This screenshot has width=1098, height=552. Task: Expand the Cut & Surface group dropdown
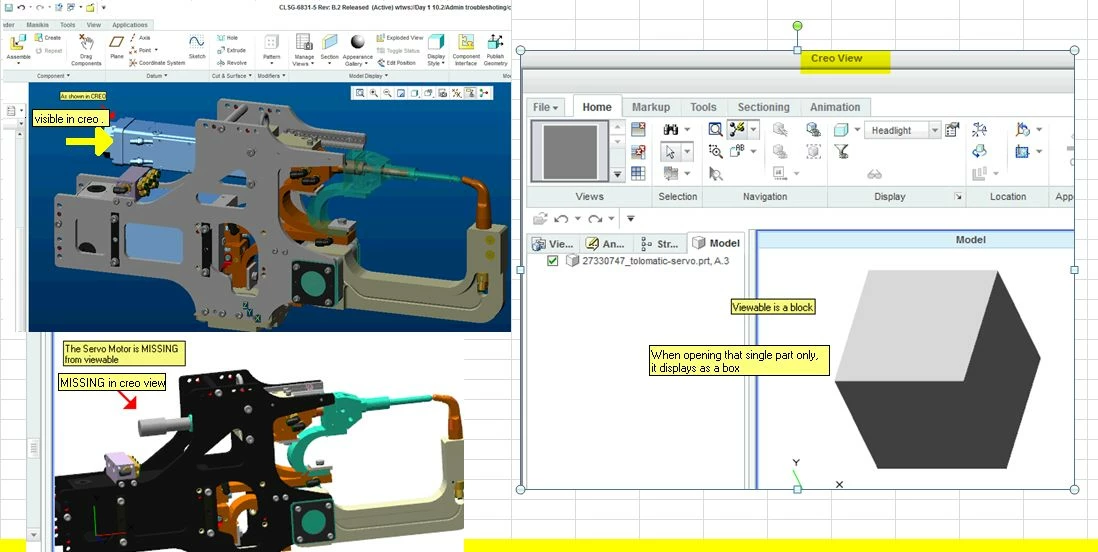(231, 76)
